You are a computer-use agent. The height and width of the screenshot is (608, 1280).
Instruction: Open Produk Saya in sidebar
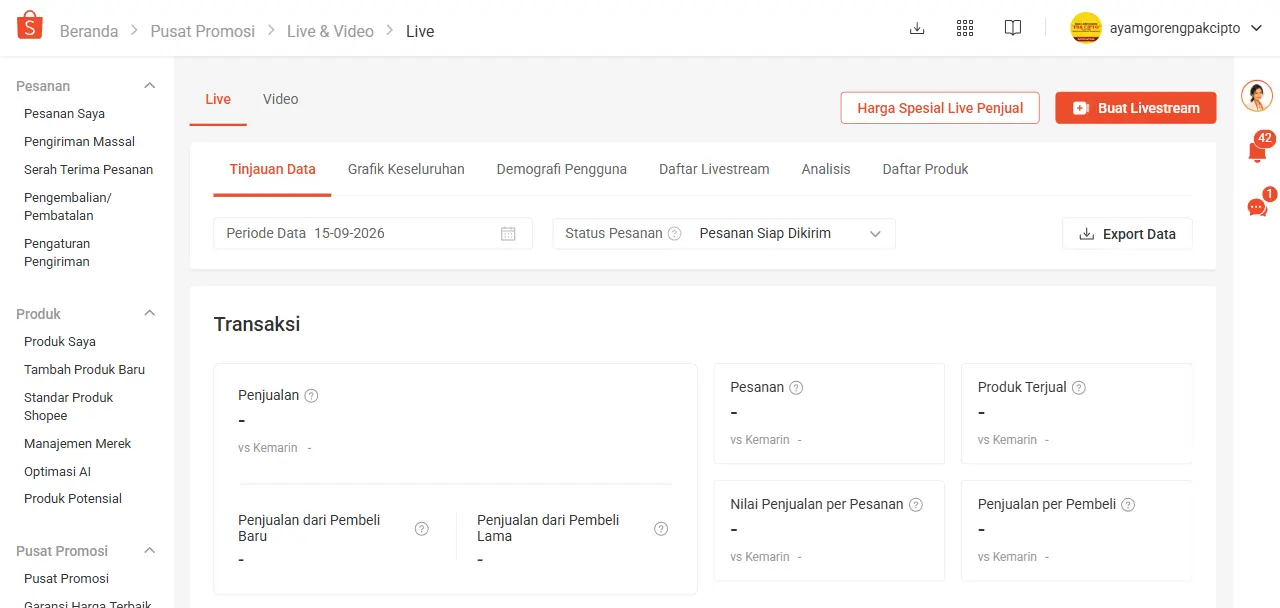pos(60,342)
